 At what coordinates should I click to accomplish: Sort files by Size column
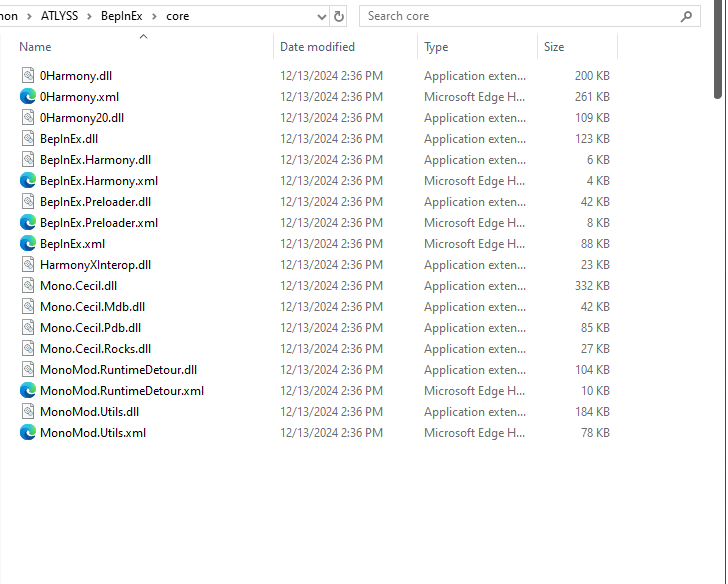click(554, 47)
